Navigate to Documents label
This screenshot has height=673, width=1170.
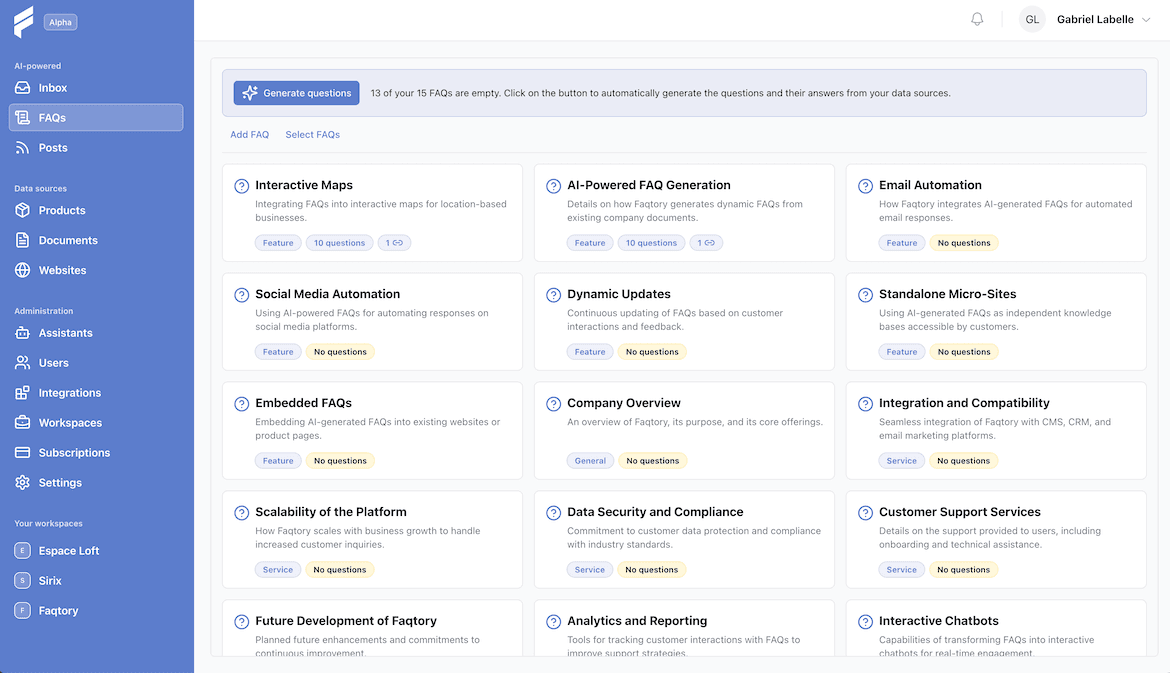(x=68, y=240)
